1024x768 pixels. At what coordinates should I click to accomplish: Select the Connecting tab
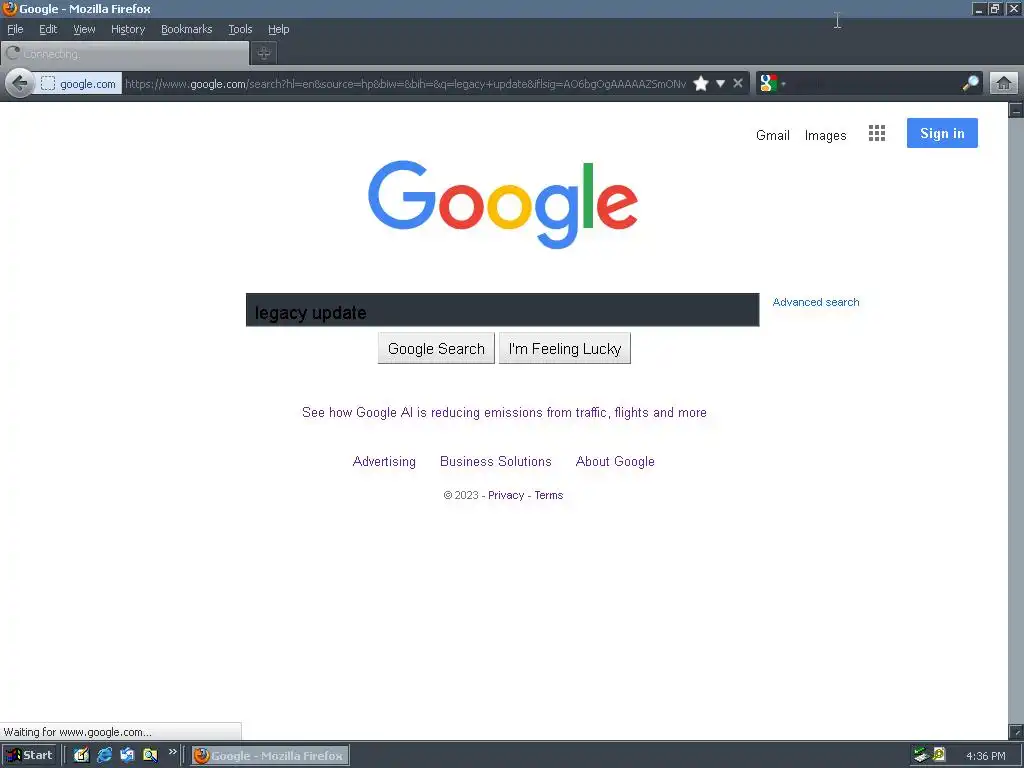point(125,54)
